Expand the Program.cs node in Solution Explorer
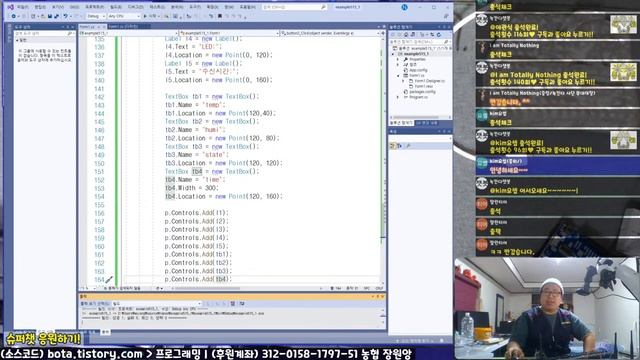 tap(398, 97)
